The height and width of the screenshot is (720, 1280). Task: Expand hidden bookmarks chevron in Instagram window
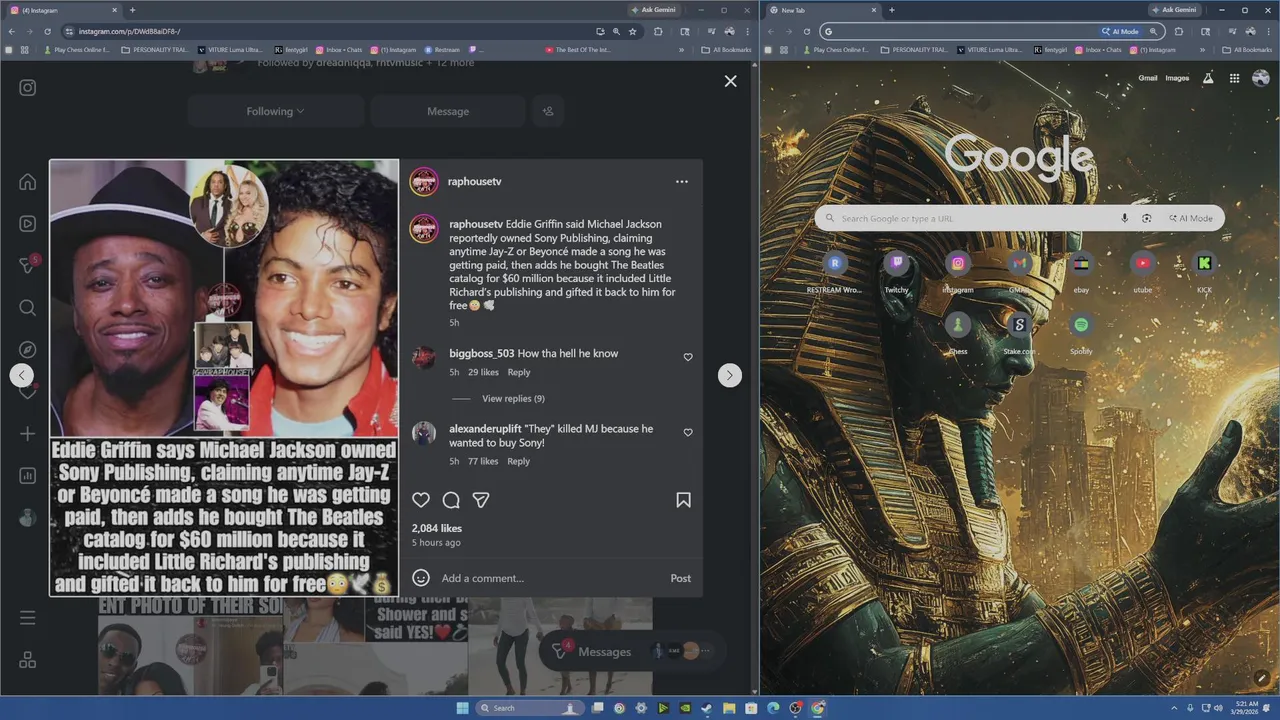point(682,49)
